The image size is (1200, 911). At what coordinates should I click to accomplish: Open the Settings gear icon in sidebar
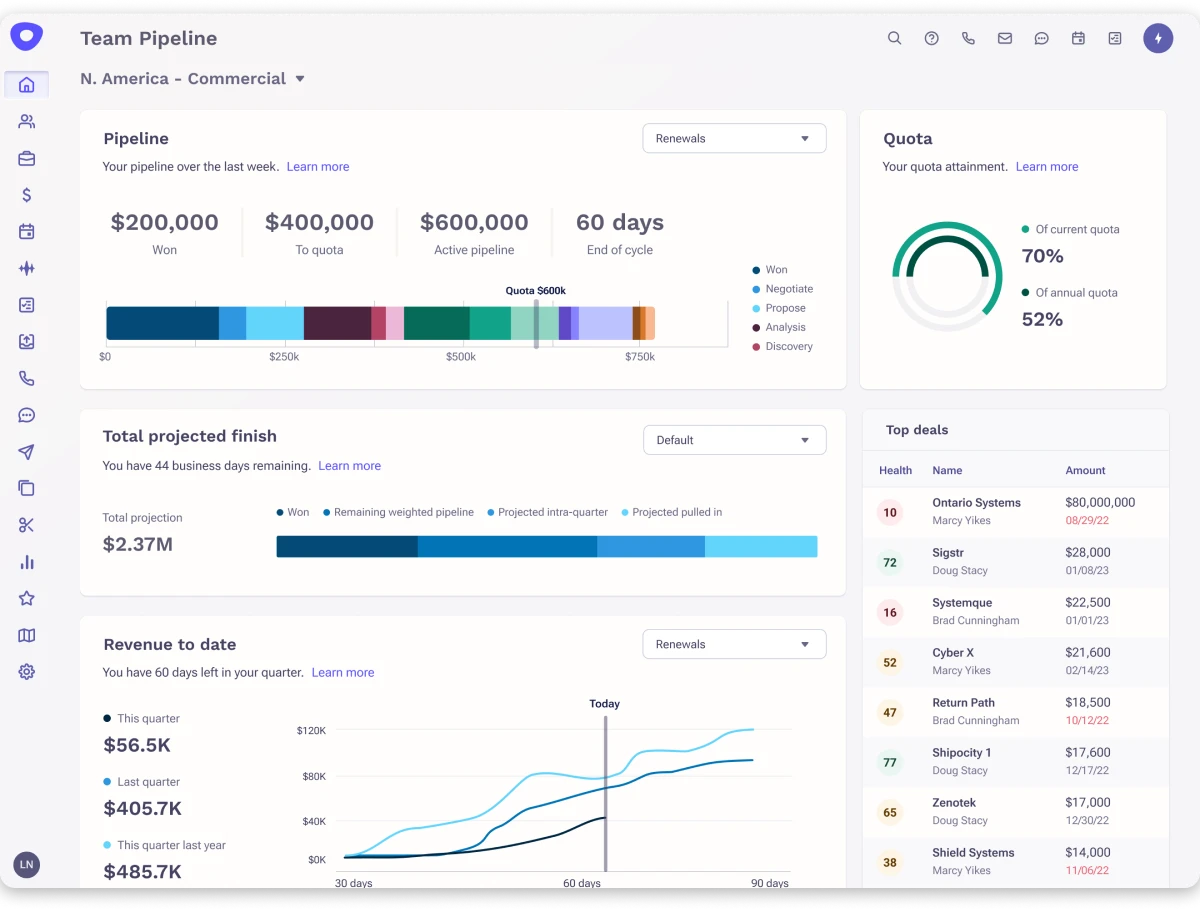[x=27, y=672]
